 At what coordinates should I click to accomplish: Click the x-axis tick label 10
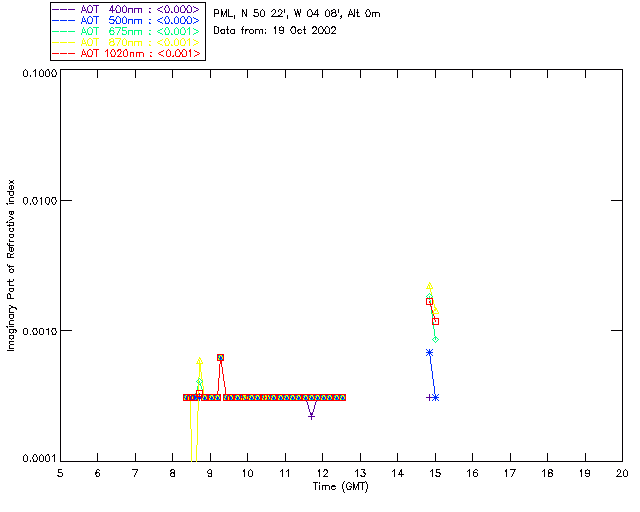247,473
